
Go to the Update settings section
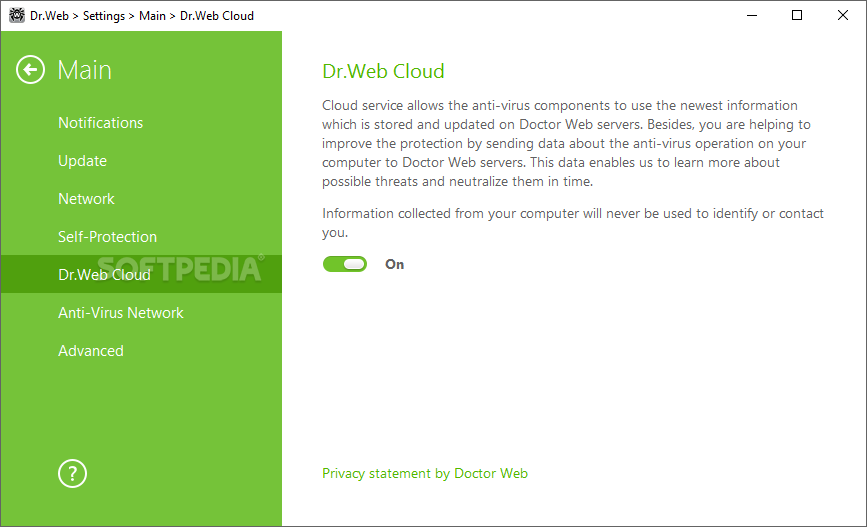pos(82,161)
